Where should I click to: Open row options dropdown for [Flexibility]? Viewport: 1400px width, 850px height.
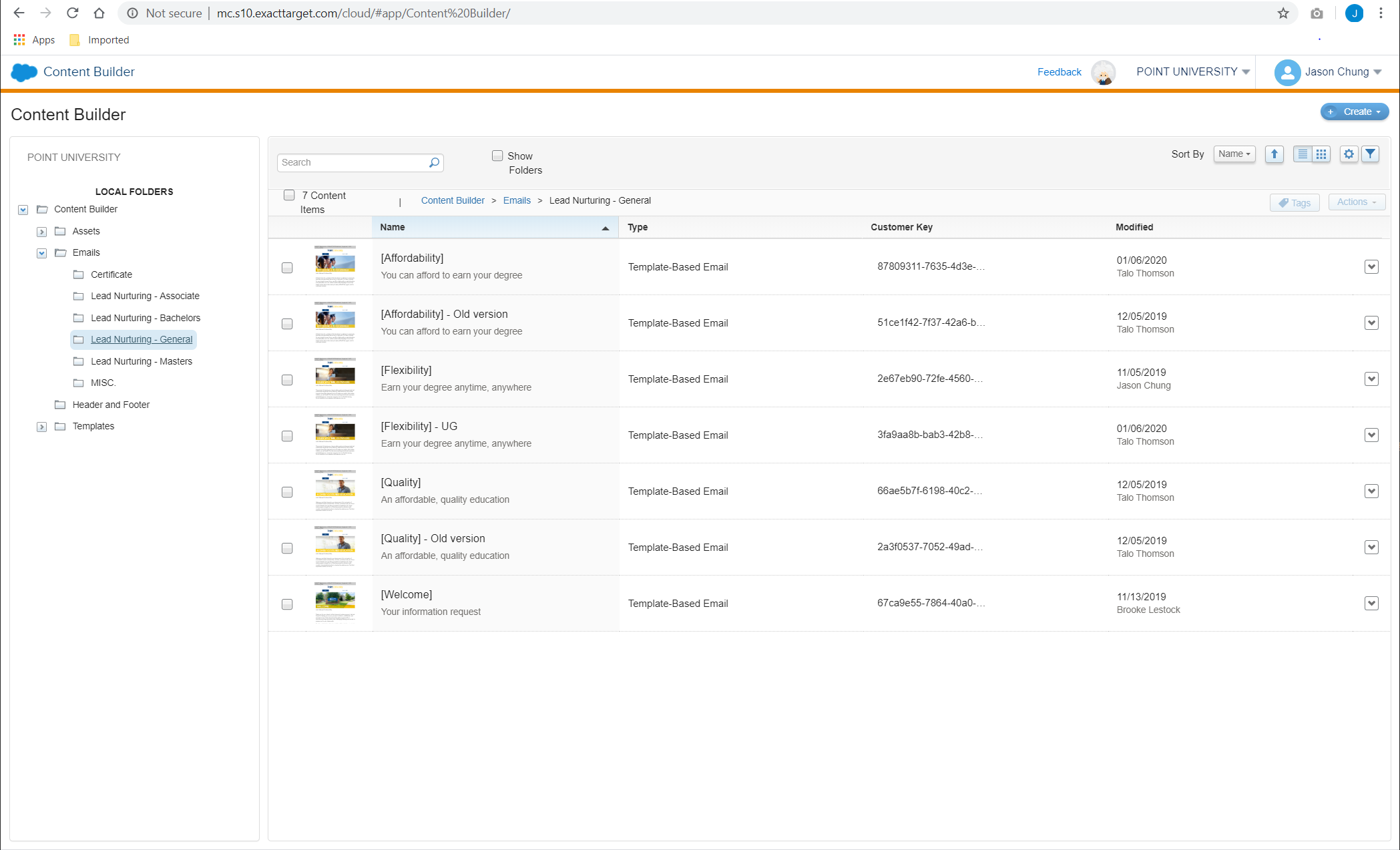click(x=1372, y=379)
